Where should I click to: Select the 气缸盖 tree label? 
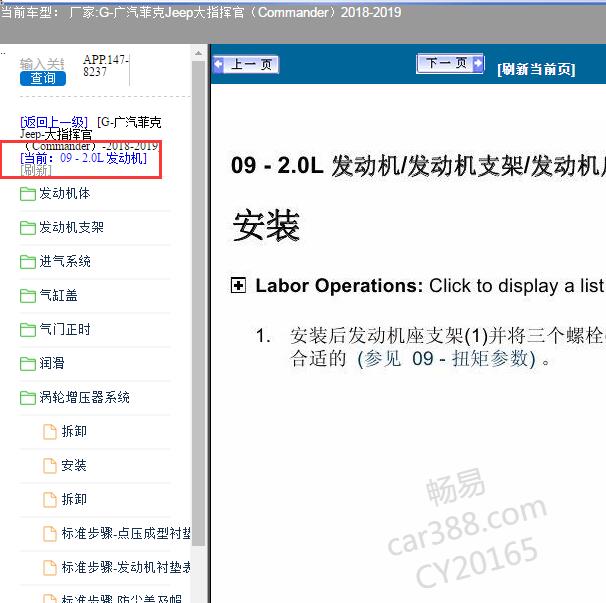tap(58, 295)
